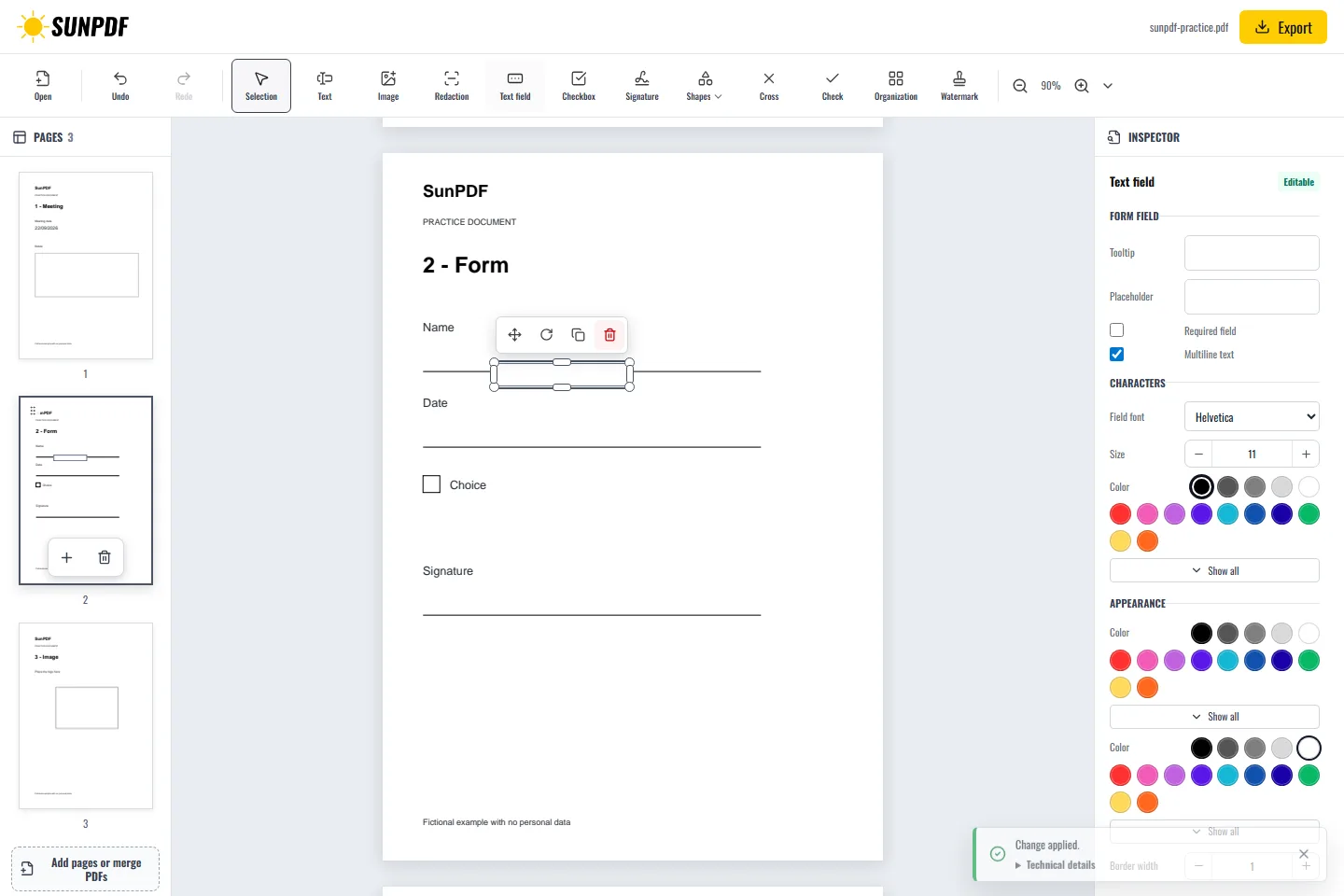The width and height of the screenshot is (1344, 896).
Task: Click into the Tooltip input field
Action: click(1252, 253)
